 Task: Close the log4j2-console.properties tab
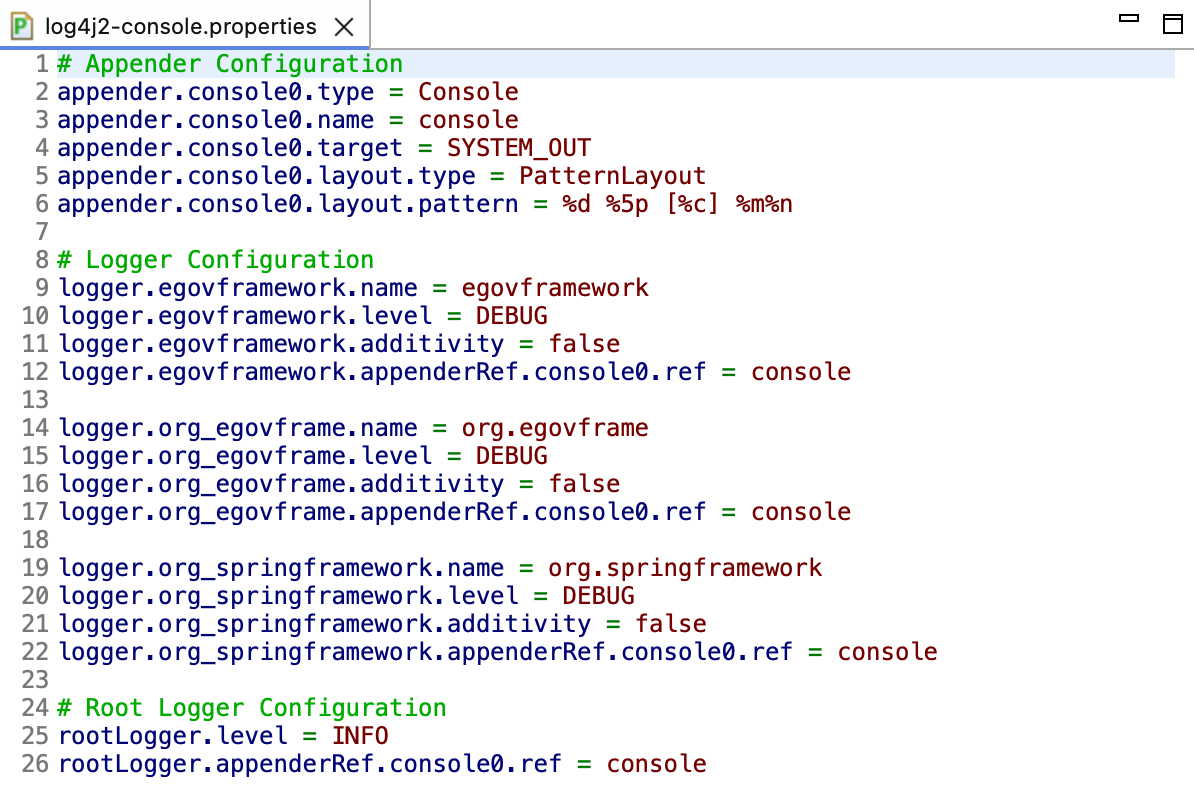344,28
